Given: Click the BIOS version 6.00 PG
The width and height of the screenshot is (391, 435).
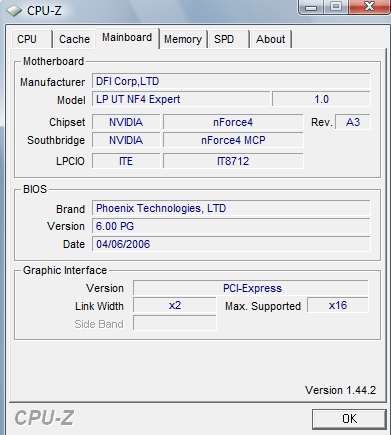Looking at the screenshot, I should pos(231,226).
